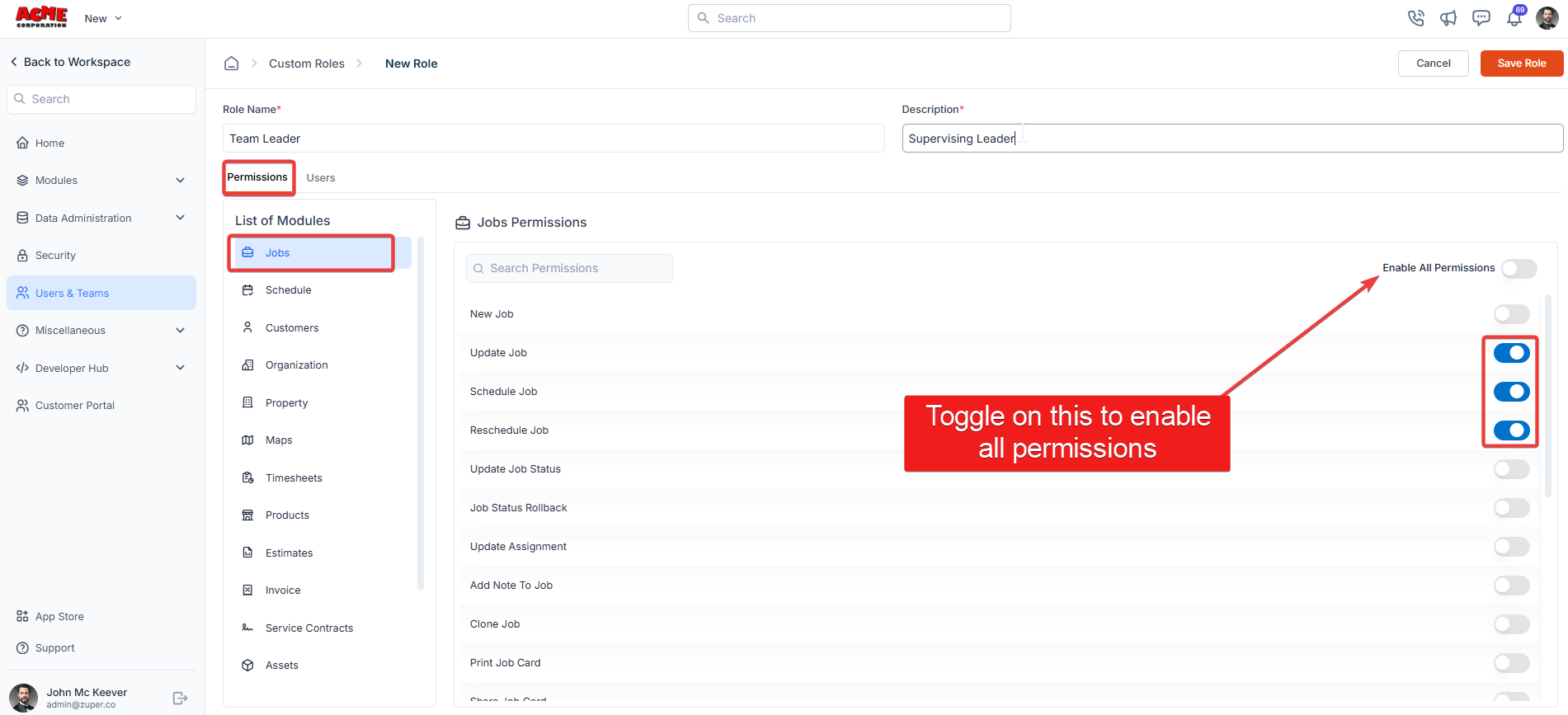Click the sidebar Search field
This screenshot has height=715, width=1568.
pos(101,99)
